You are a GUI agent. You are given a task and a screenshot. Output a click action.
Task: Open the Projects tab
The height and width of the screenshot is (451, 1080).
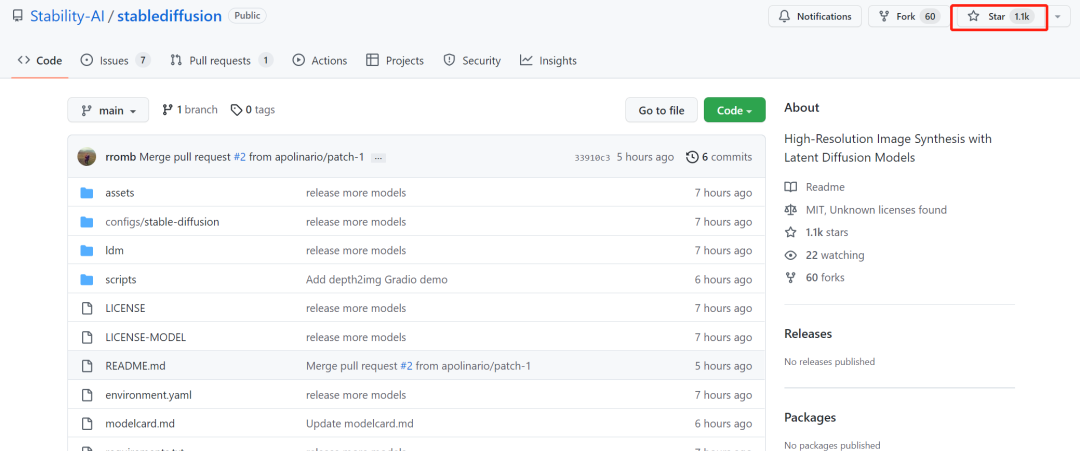(x=395, y=61)
